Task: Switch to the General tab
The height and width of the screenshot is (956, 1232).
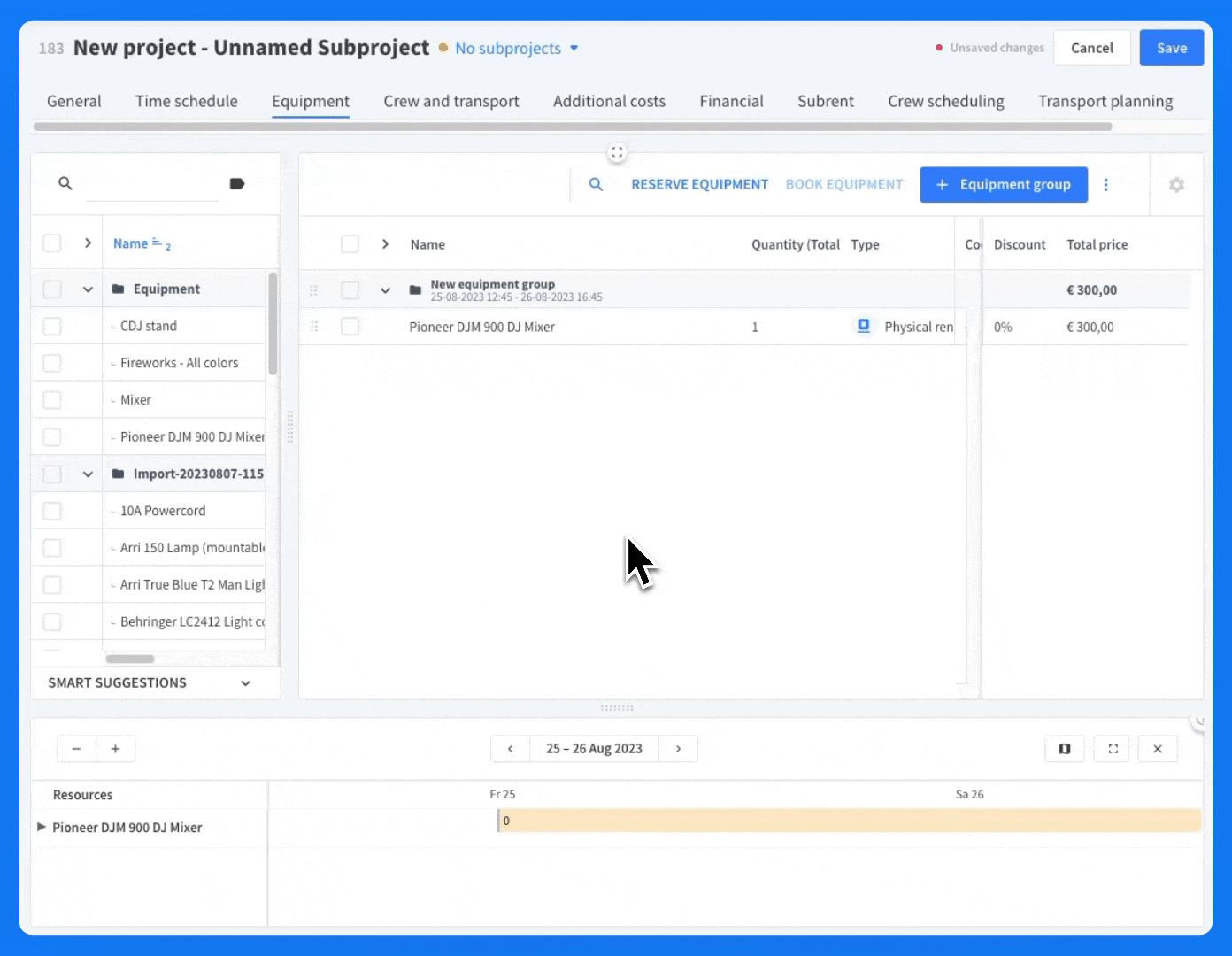Action: (x=74, y=101)
